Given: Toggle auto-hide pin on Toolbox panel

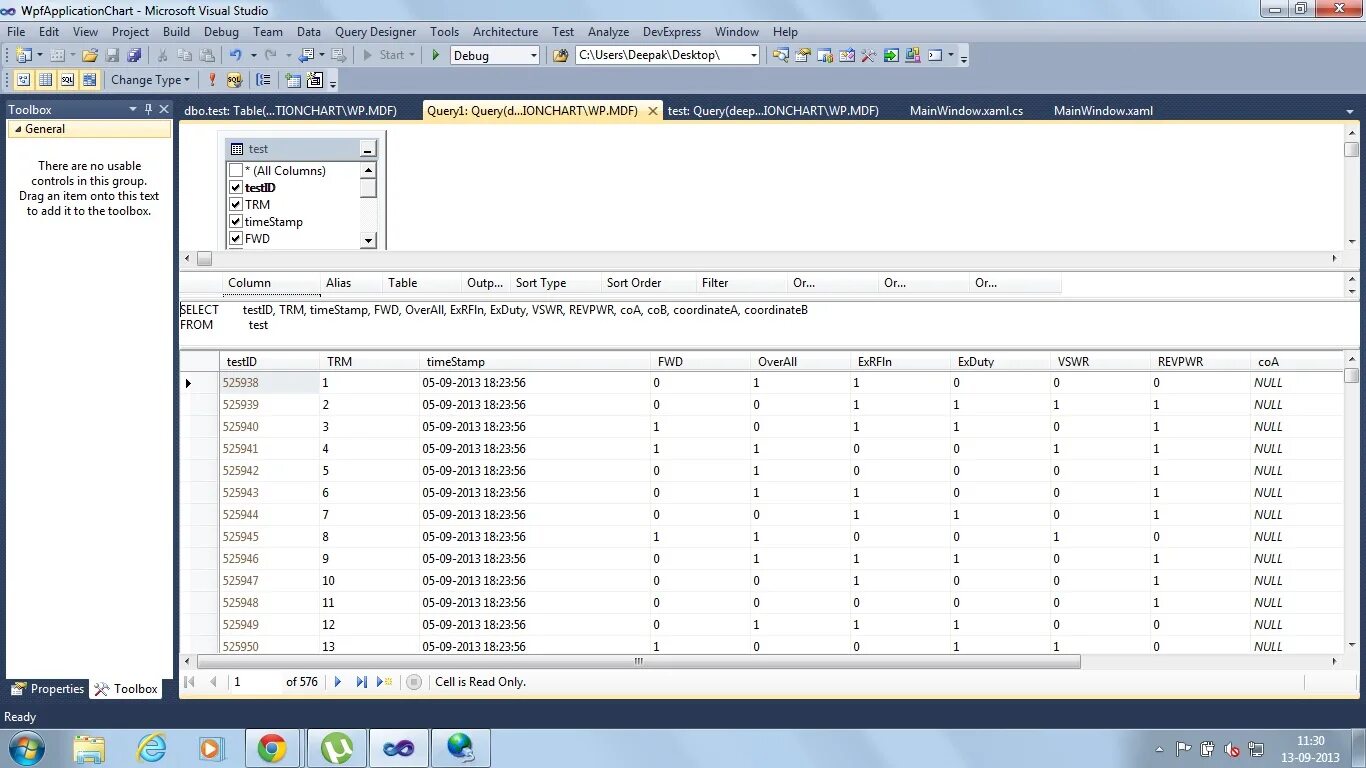Looking at the screenshot, I should point(149,109).
